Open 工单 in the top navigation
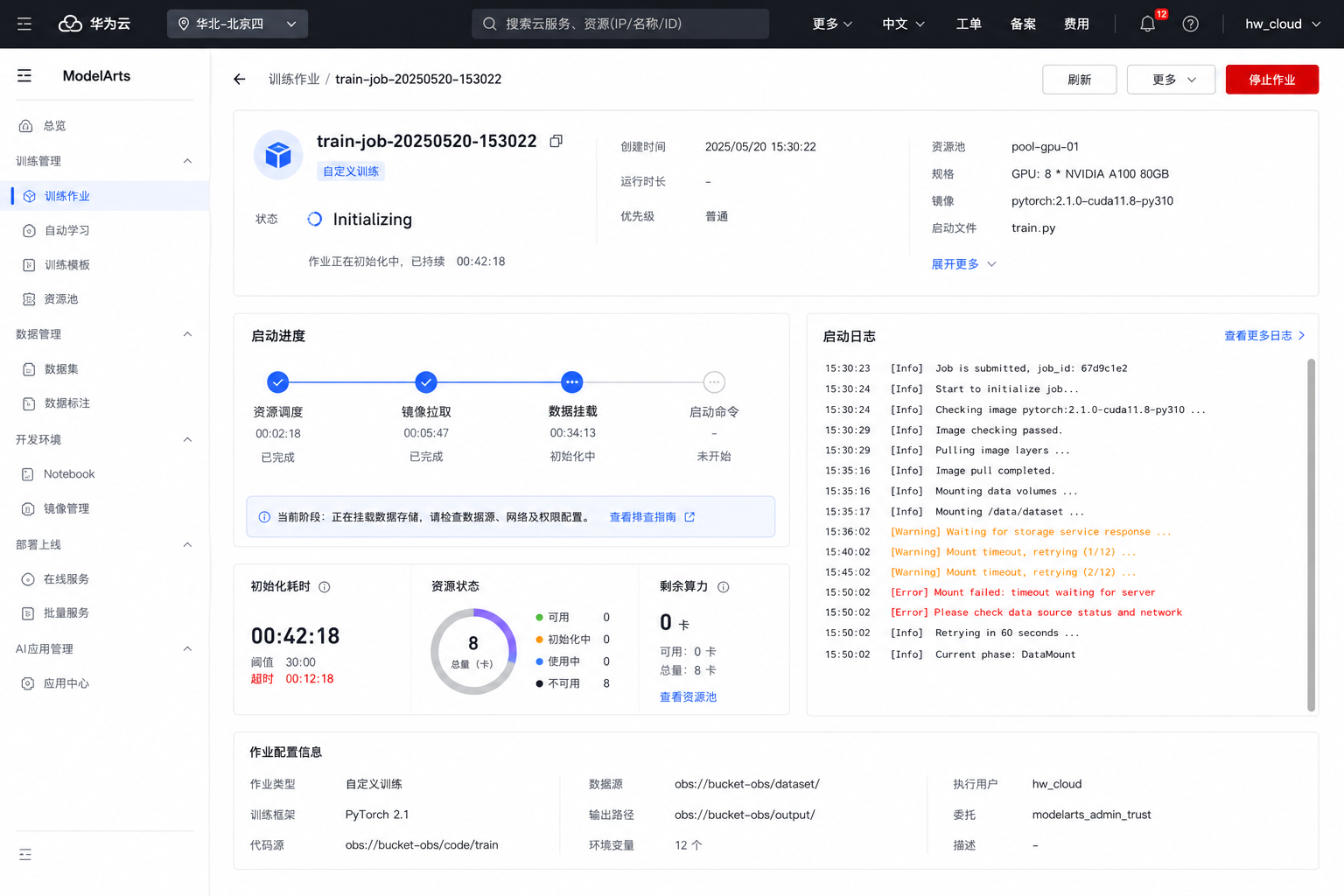The image size is (1344, 896). (x=969, y=24)
